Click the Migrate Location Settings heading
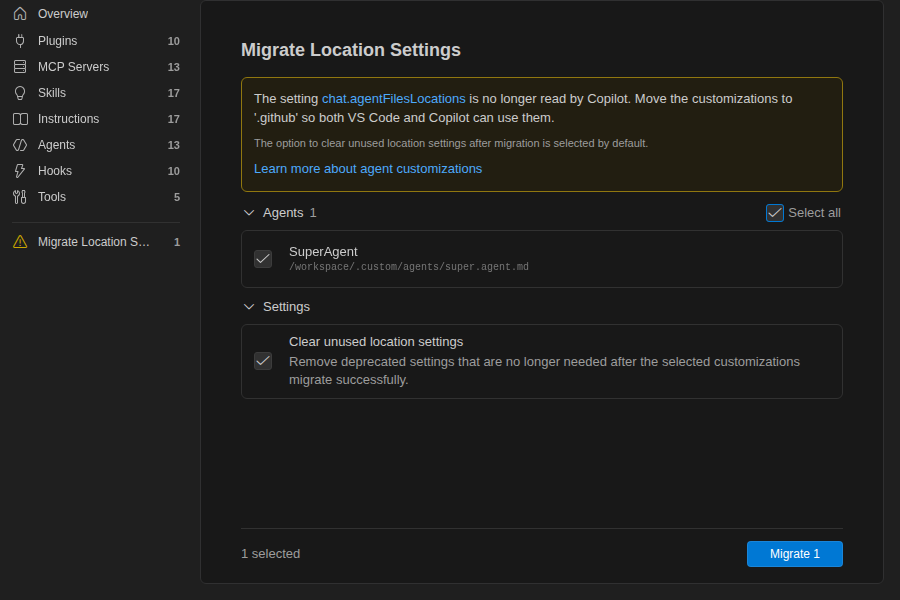The image size is (900, 600). click(x=351, y=50)
